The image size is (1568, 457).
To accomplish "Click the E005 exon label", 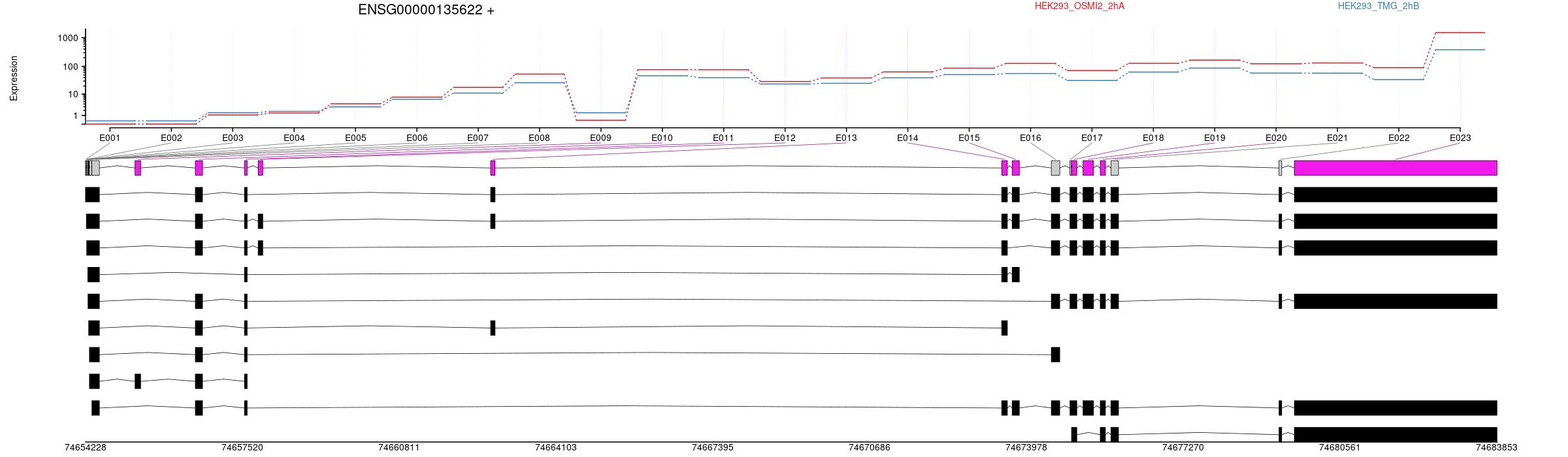I will click(x=355, y=138).
